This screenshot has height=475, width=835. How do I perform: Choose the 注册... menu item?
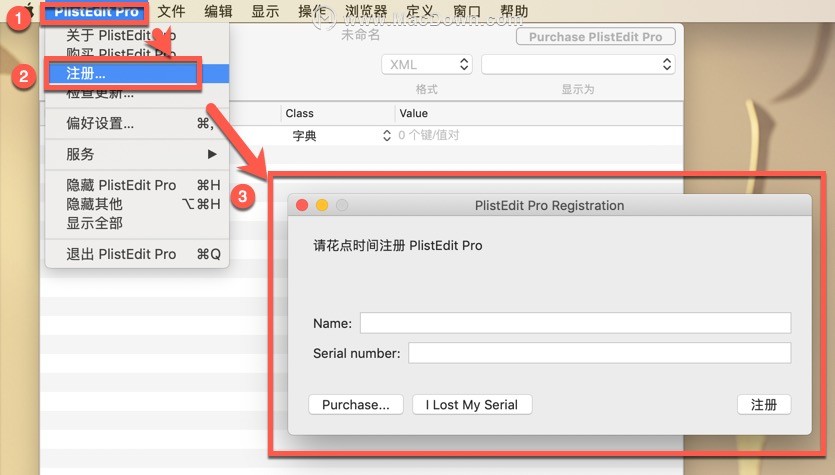tap(137, 73)
